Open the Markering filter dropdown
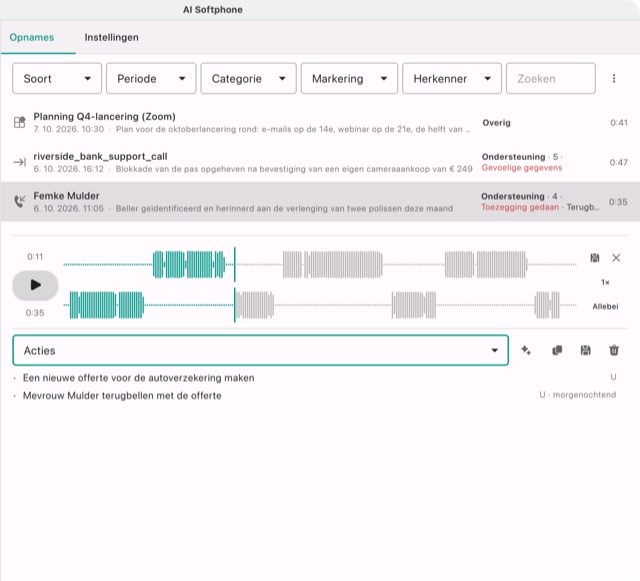This screenshot has height=581, width=640. (349, 78)
